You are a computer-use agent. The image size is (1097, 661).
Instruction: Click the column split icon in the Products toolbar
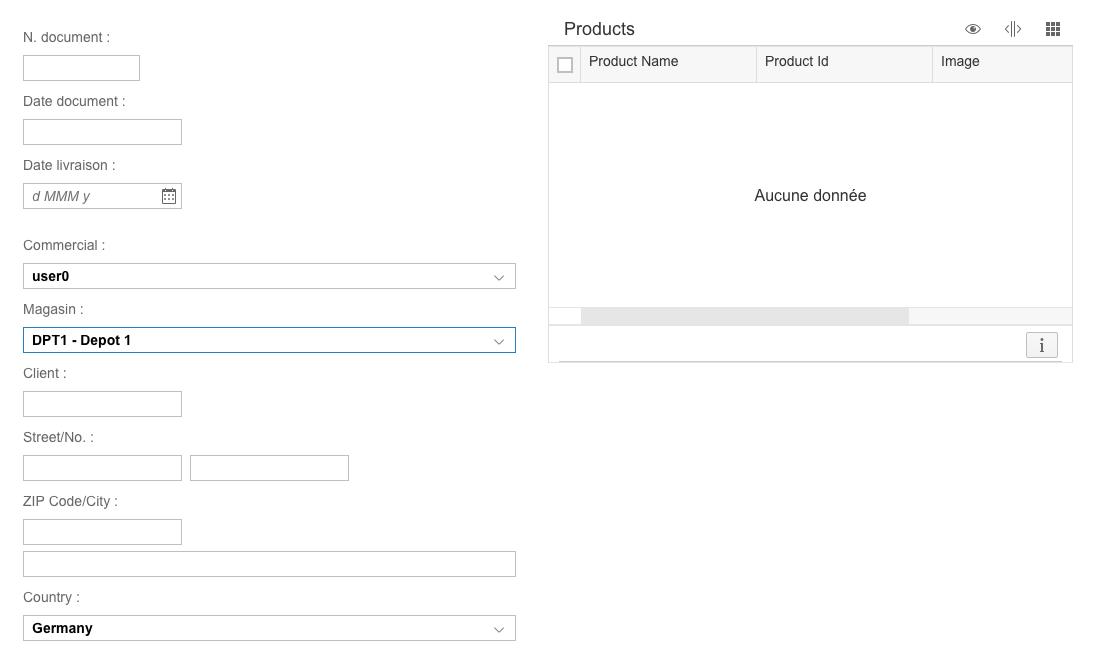pyautogui.click(x=1012, y=29)
